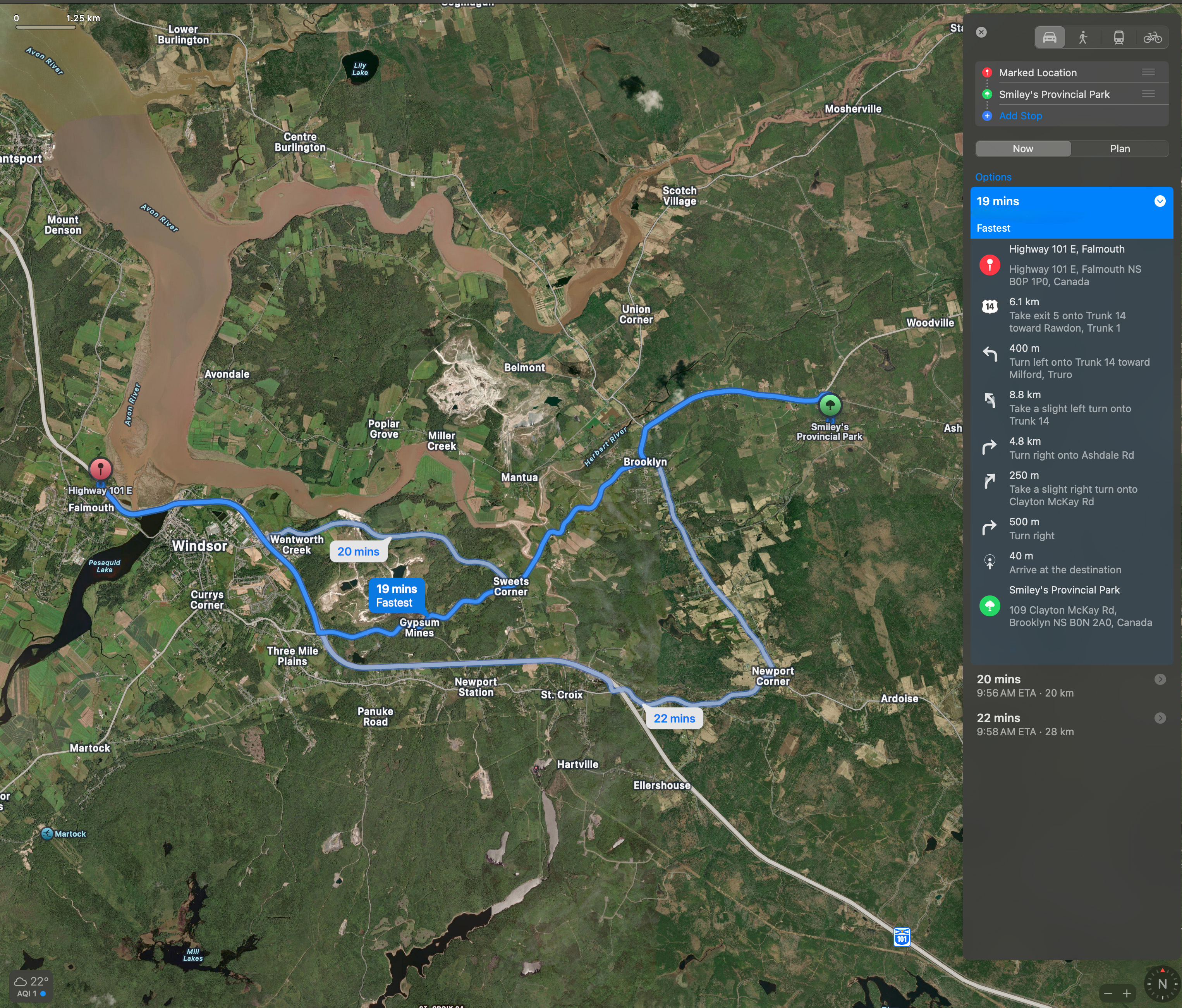1182x1008 pixels.
Task: Click the Highway 101 shield on map
Action: click(901, 937)
